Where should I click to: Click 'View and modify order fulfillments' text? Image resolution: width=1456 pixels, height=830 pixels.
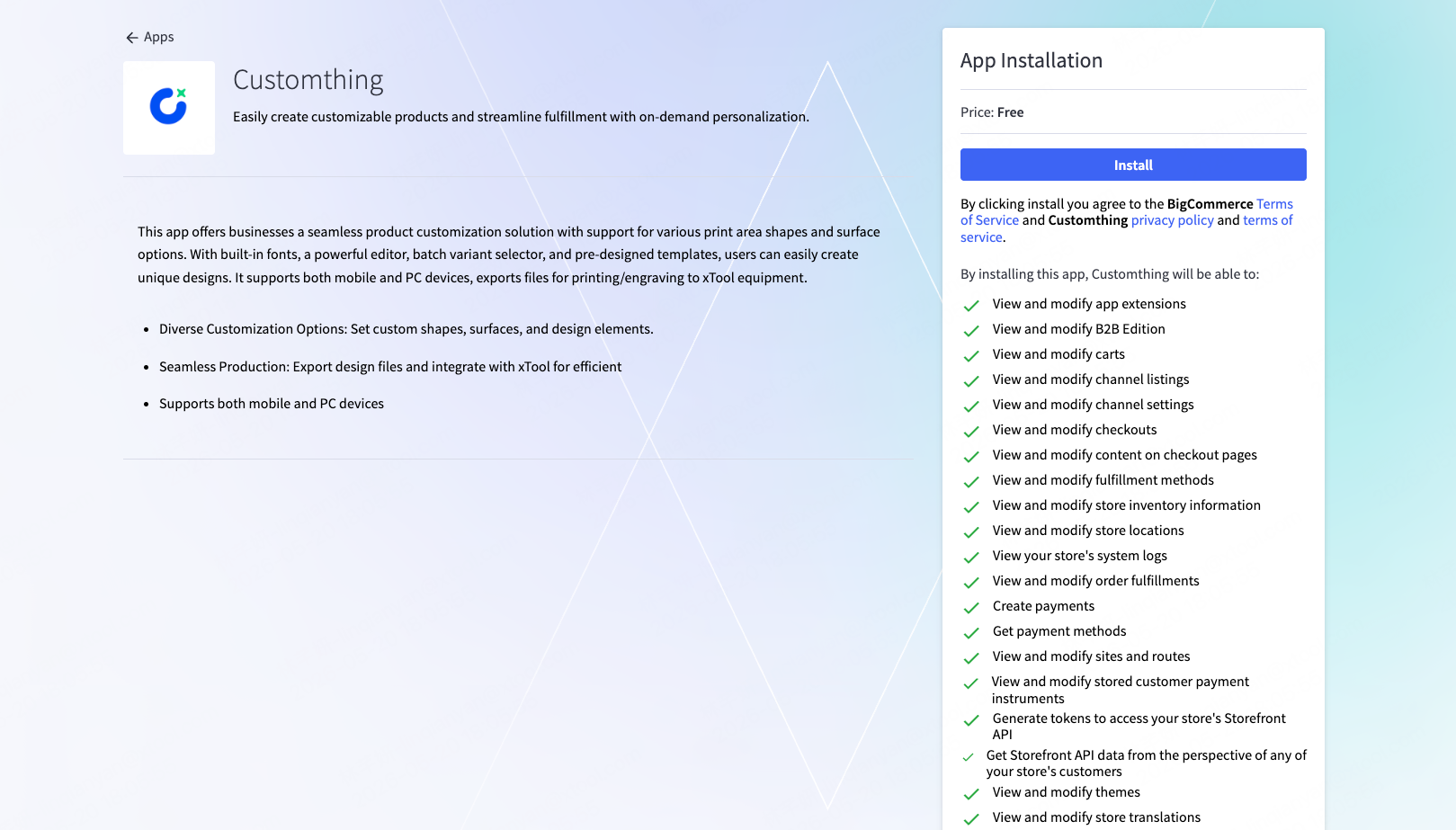1096,581
